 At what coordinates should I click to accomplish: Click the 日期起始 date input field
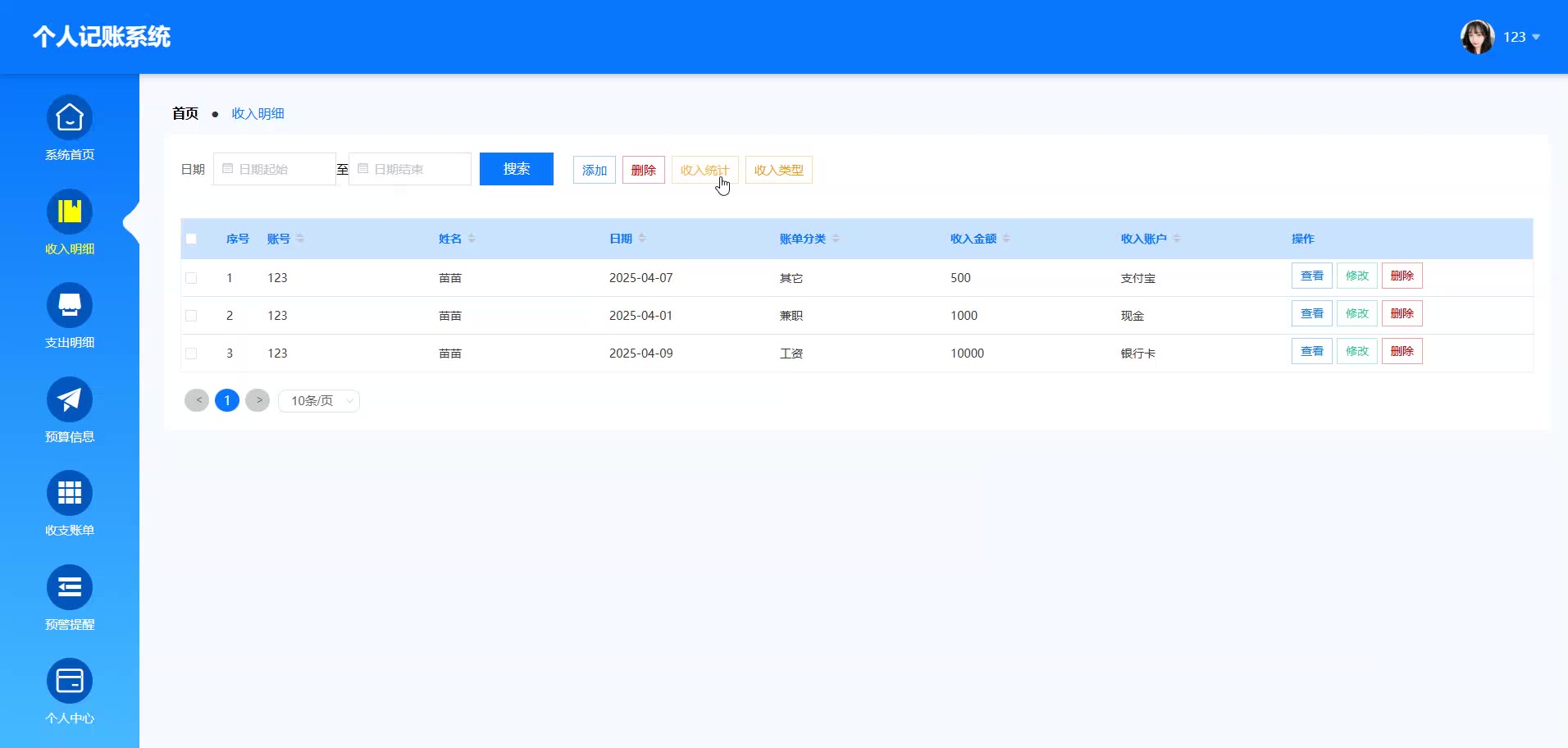point(275,169)
